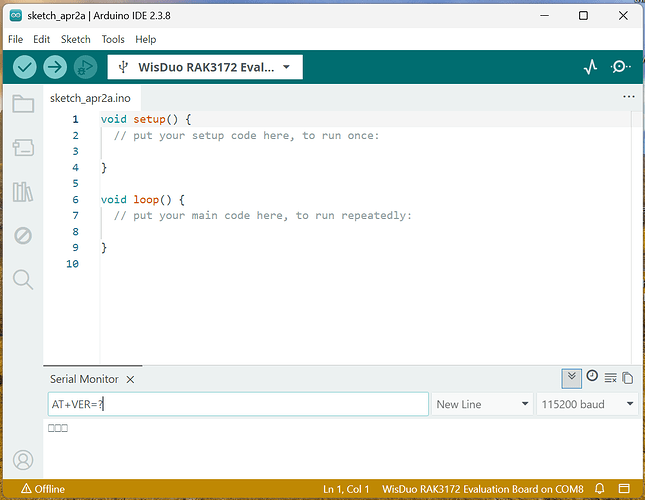Open the Sketchbook folder panel

23,104
